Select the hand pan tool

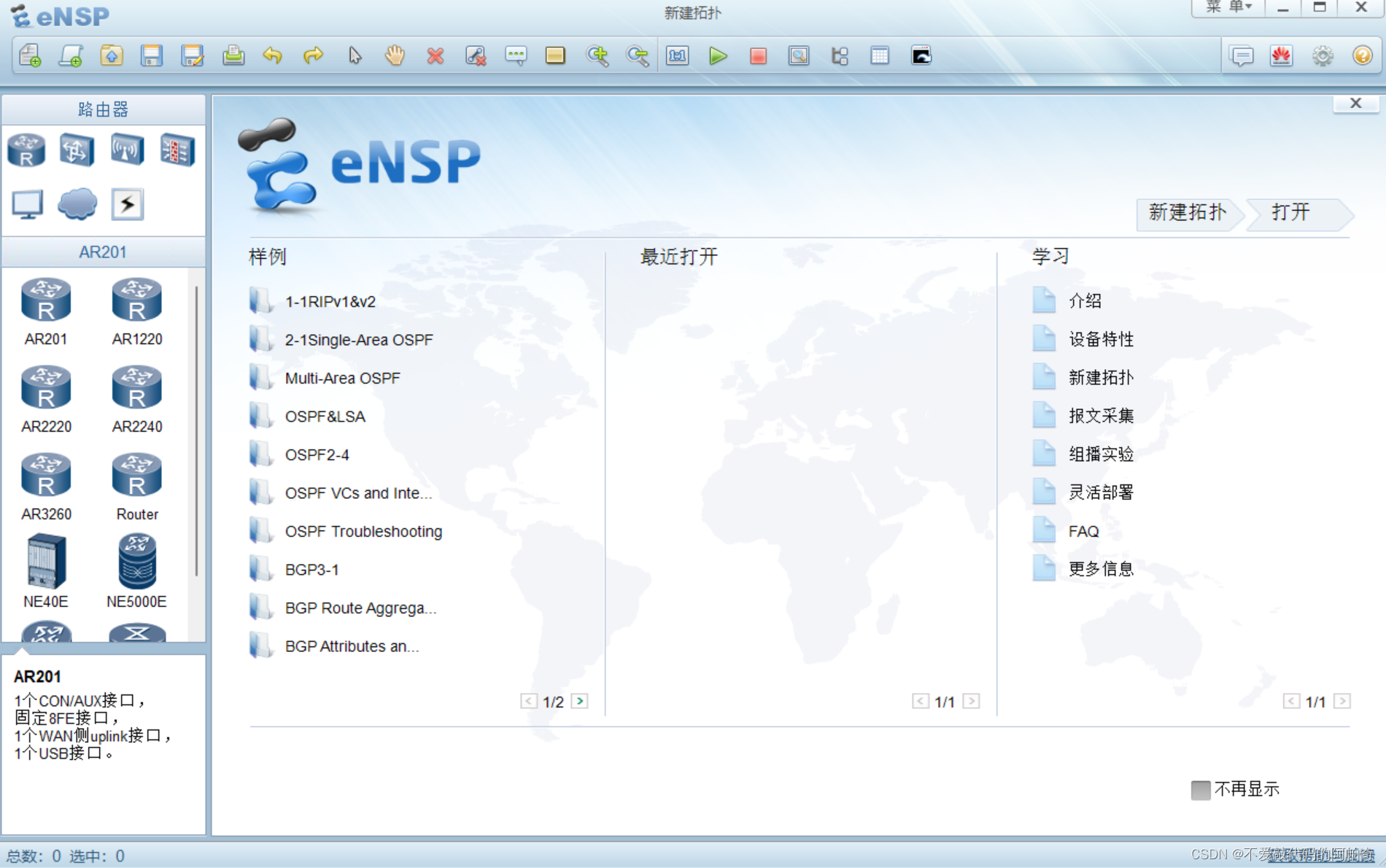click(x=395, y=55)
